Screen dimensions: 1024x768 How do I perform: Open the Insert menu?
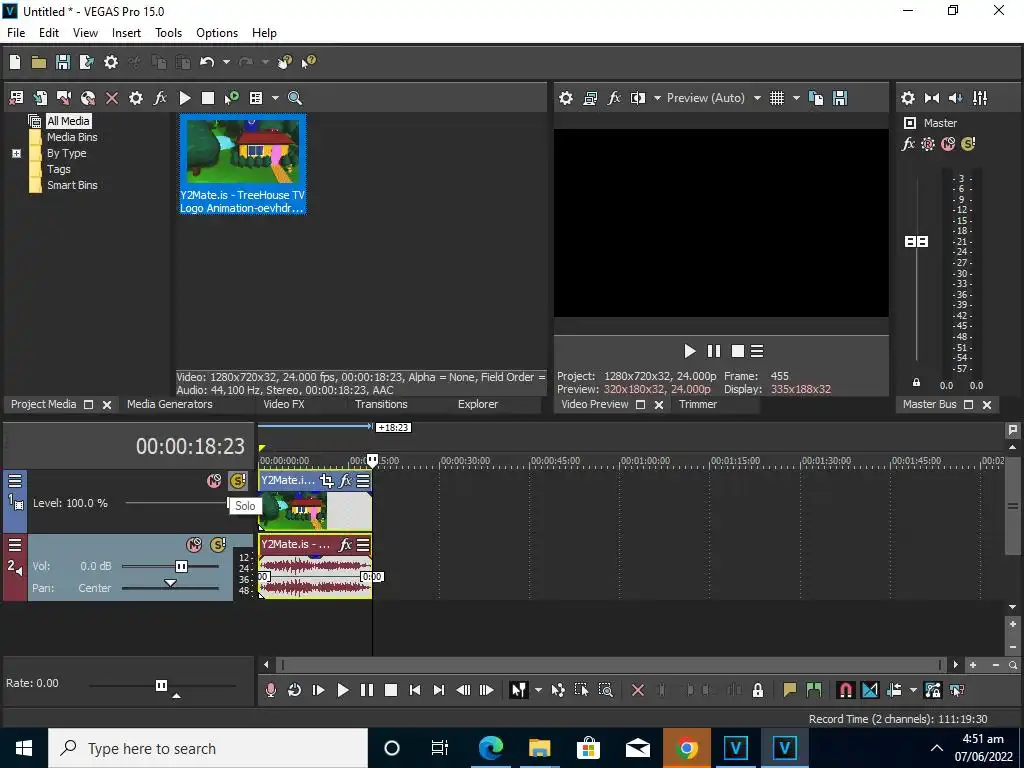coord(126,33)
